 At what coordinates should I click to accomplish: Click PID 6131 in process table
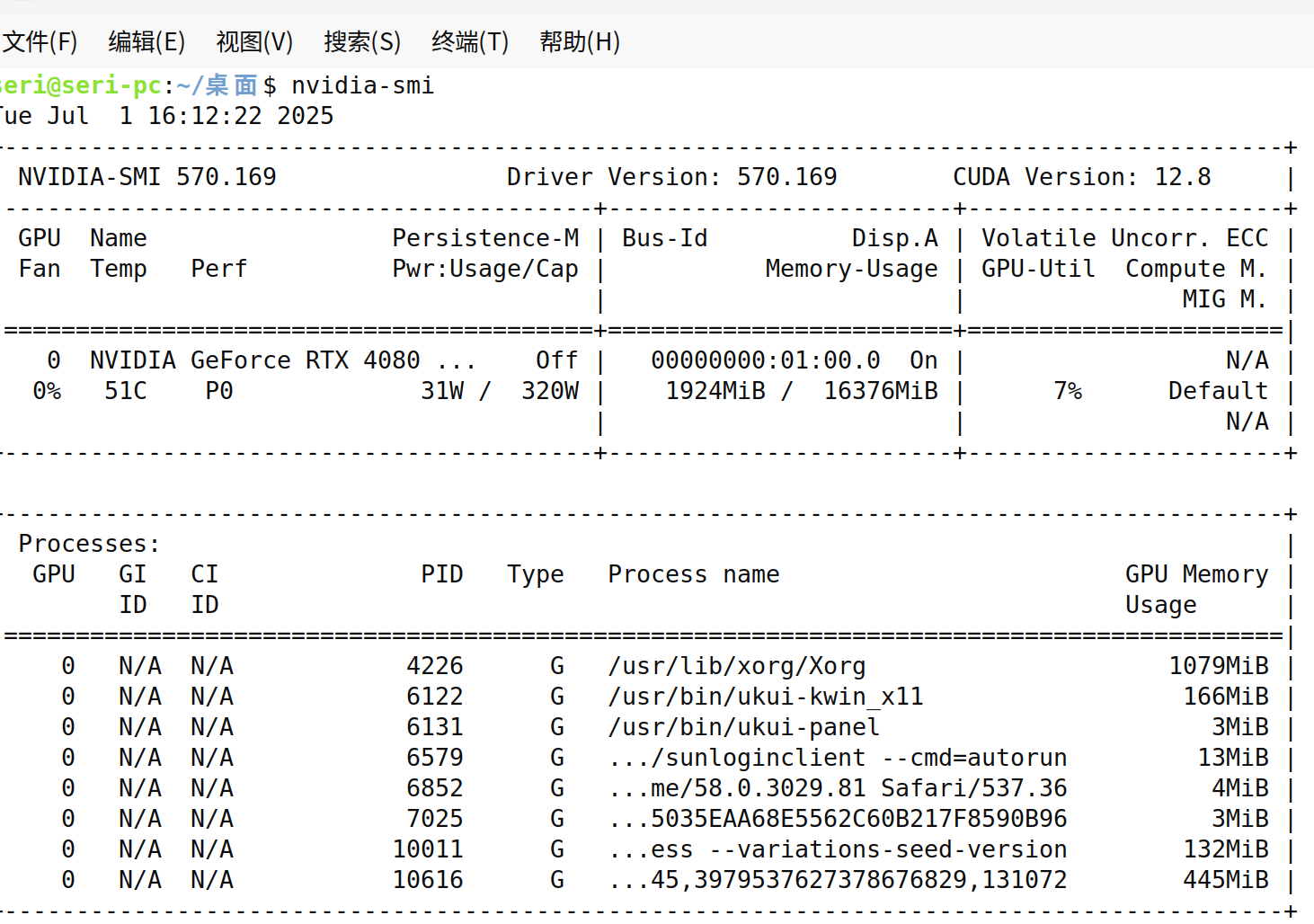pos(435,727)
